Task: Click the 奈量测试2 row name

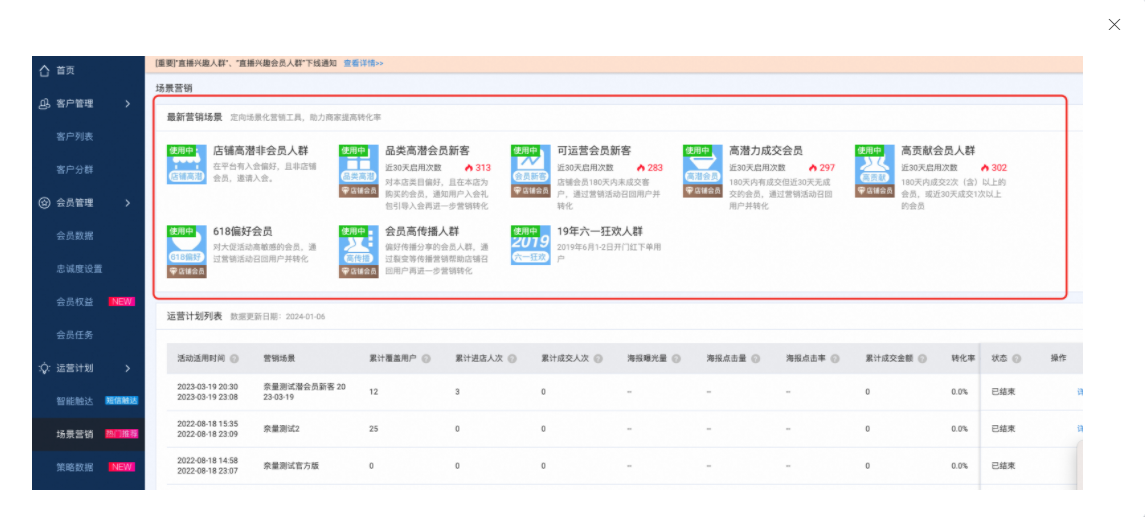Action: pyautogui.click(x=282, y=429)
